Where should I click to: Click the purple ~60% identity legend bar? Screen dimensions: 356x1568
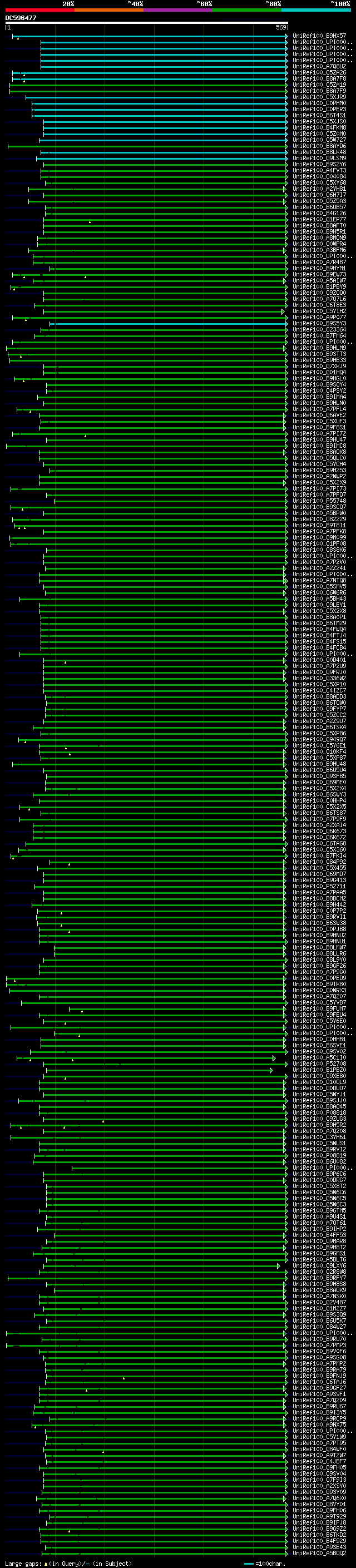[177, 10]
